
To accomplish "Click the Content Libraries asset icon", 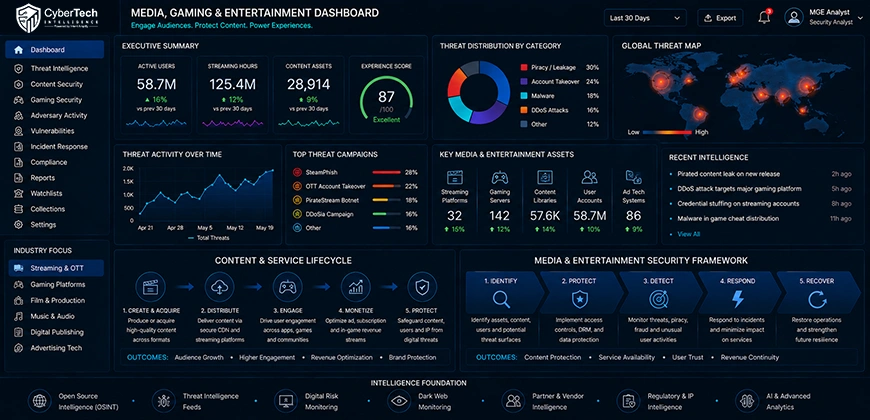I will click(544, 178).
